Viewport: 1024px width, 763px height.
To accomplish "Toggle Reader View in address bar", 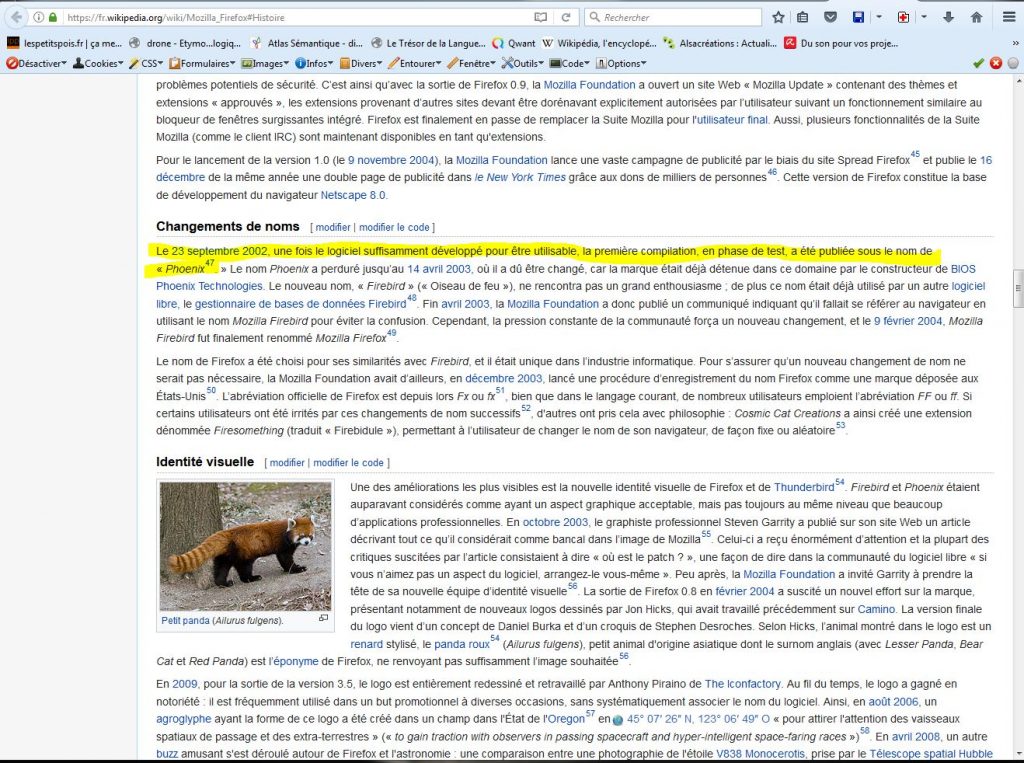I will tap(541, 17).
